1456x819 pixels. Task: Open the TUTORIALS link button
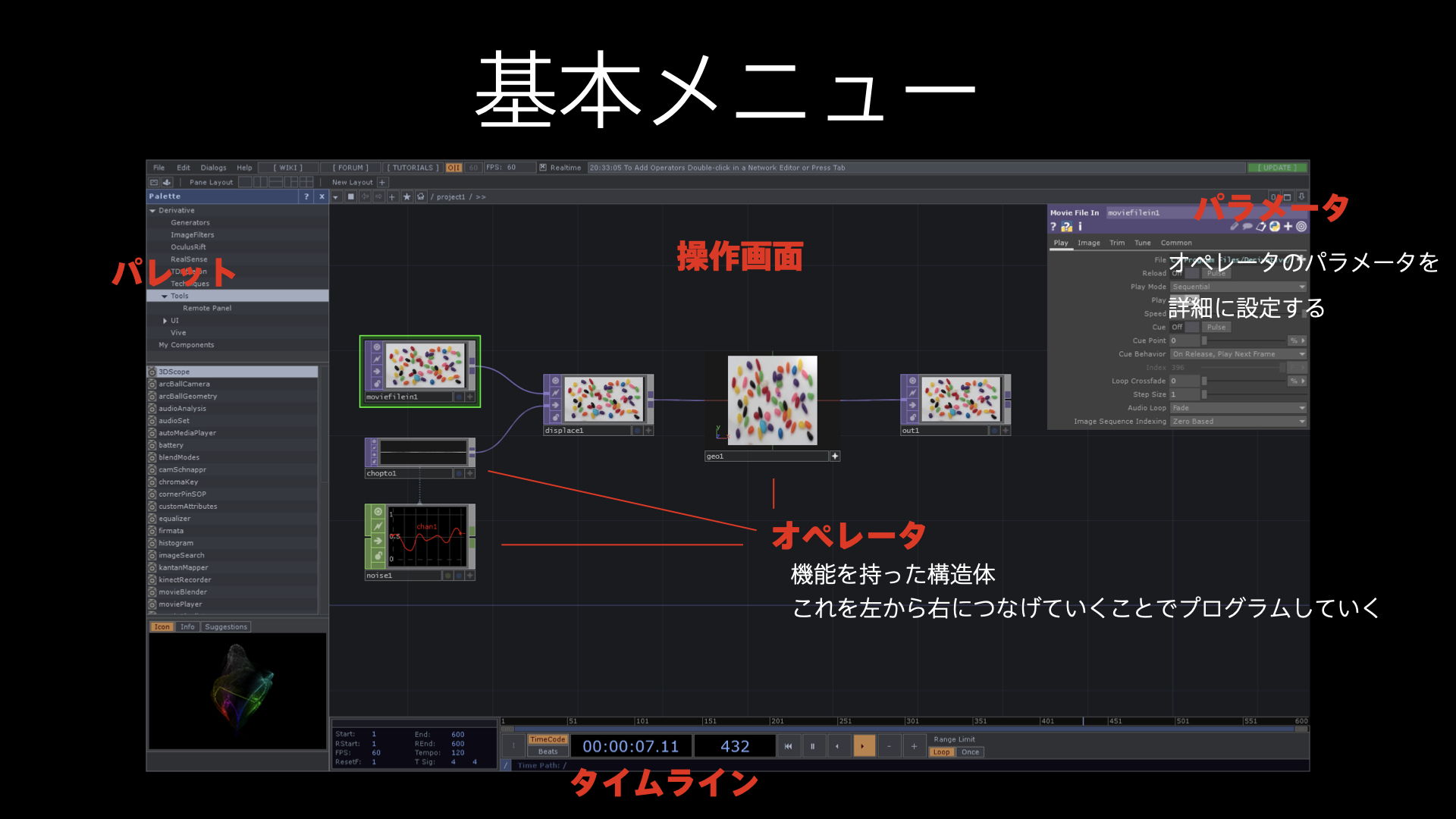pyautogui.click(x=413, y=168)
